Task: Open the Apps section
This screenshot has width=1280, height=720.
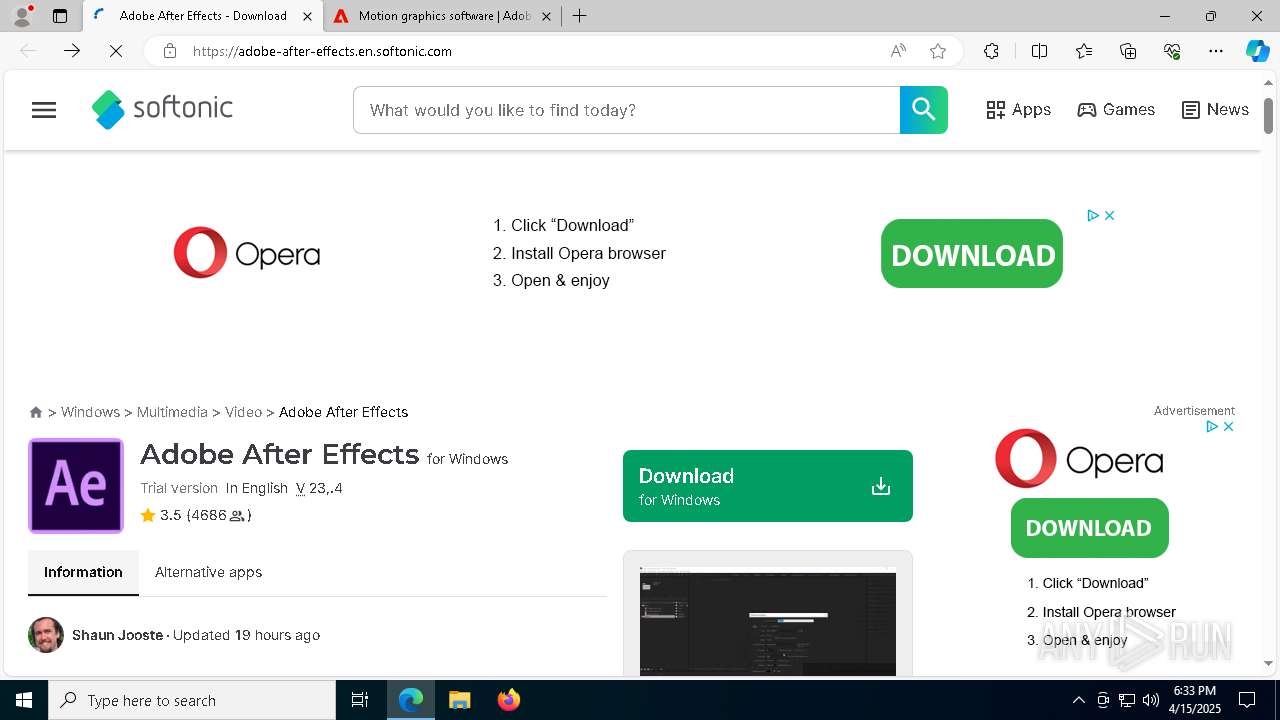Action: click(x=1018, y=110)
